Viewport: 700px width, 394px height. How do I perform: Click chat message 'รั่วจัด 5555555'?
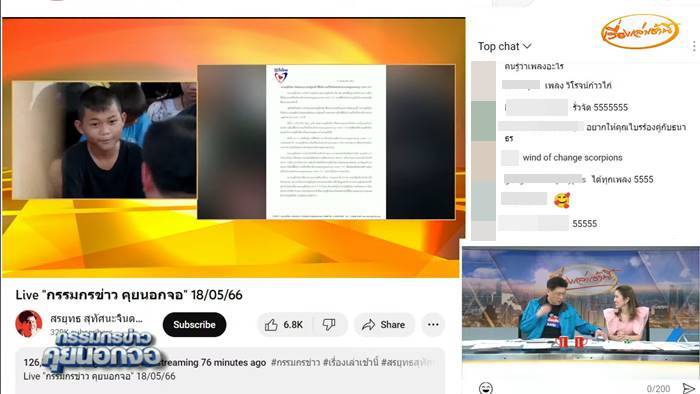[600, 107]
